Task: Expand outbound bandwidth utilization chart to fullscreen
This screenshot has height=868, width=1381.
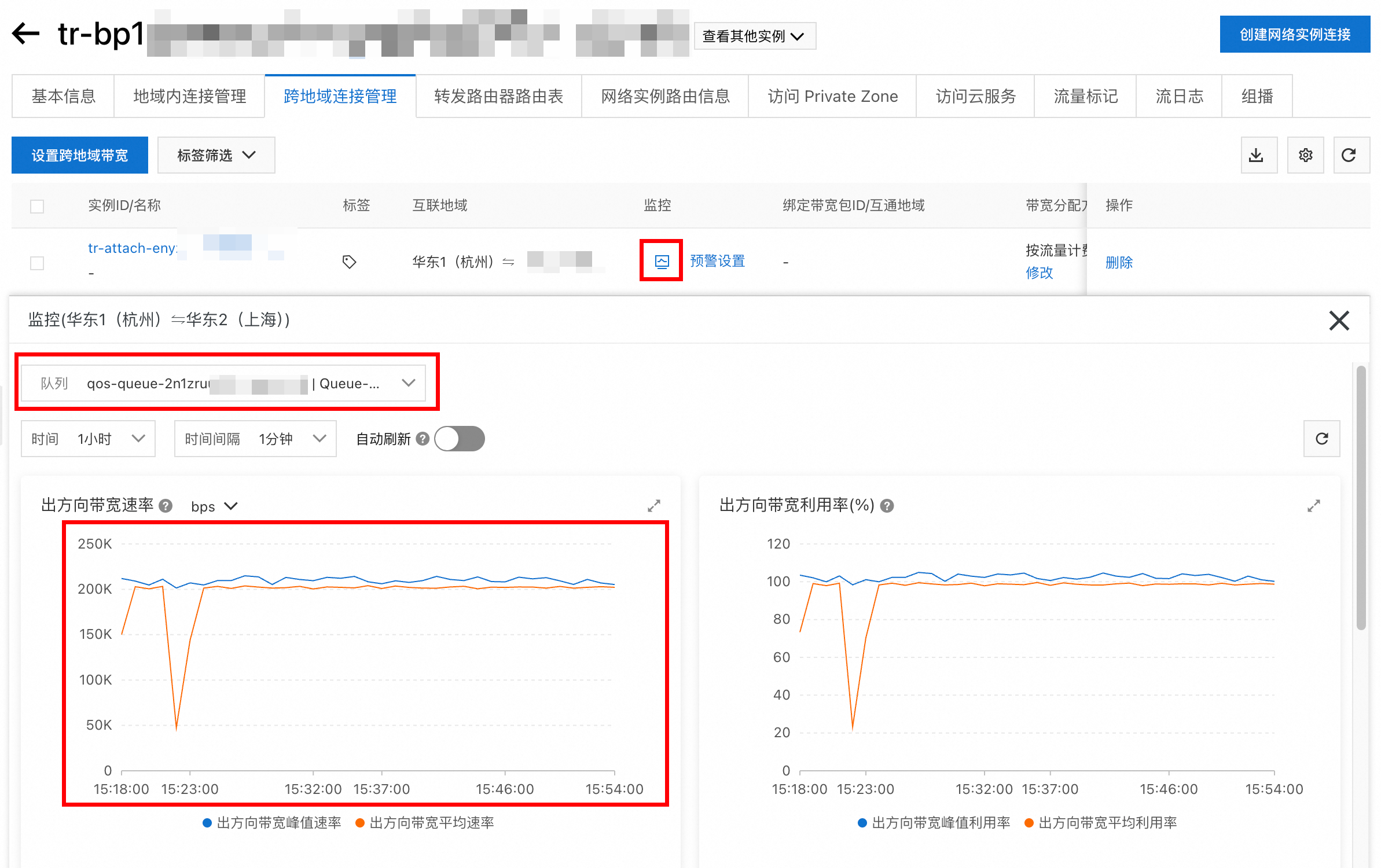Action: [x=1313, y=506]
